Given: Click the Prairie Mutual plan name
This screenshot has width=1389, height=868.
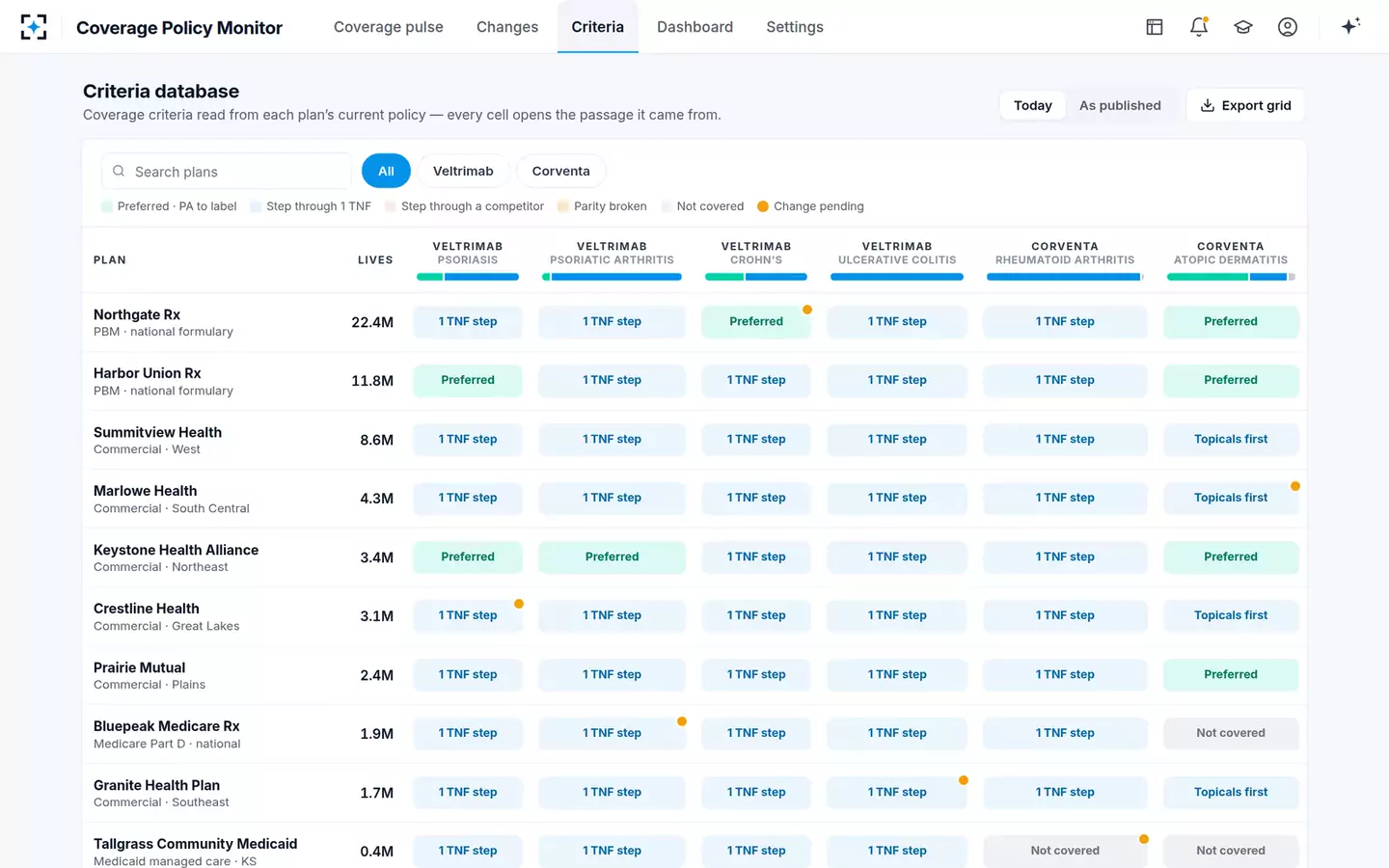Looking at the screenshot, I should [139, 667].
